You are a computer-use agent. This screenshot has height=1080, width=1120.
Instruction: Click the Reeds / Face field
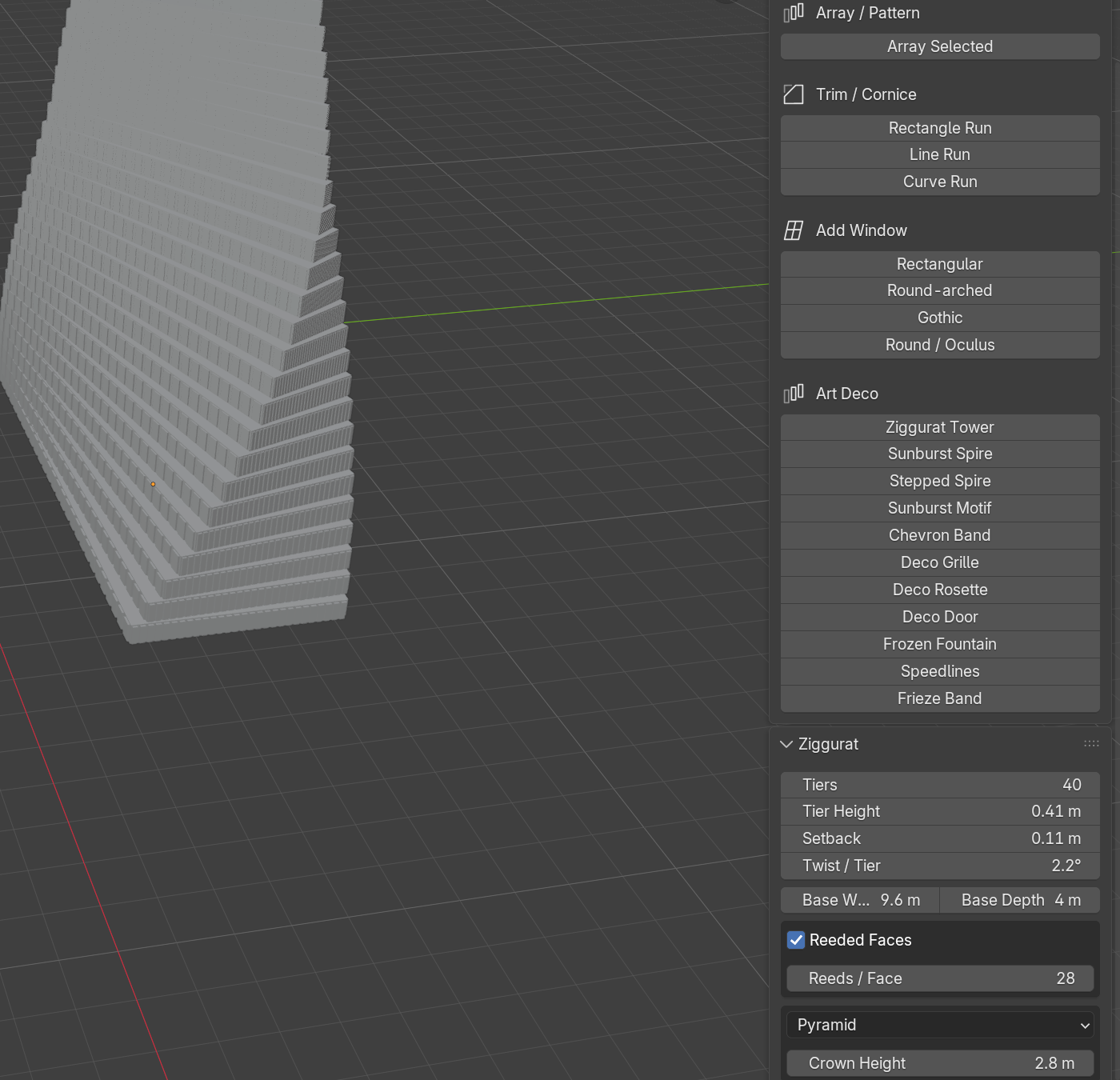[x=940, y=978]
